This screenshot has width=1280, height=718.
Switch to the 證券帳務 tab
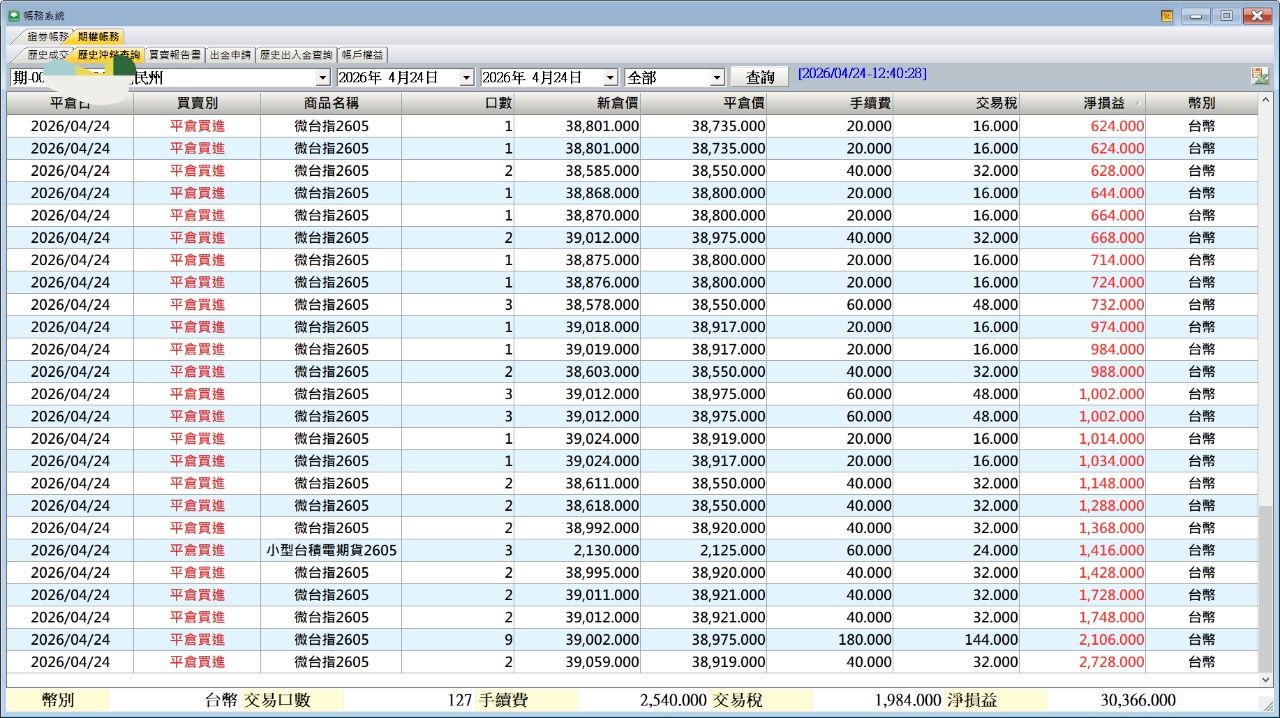point(47,37)
